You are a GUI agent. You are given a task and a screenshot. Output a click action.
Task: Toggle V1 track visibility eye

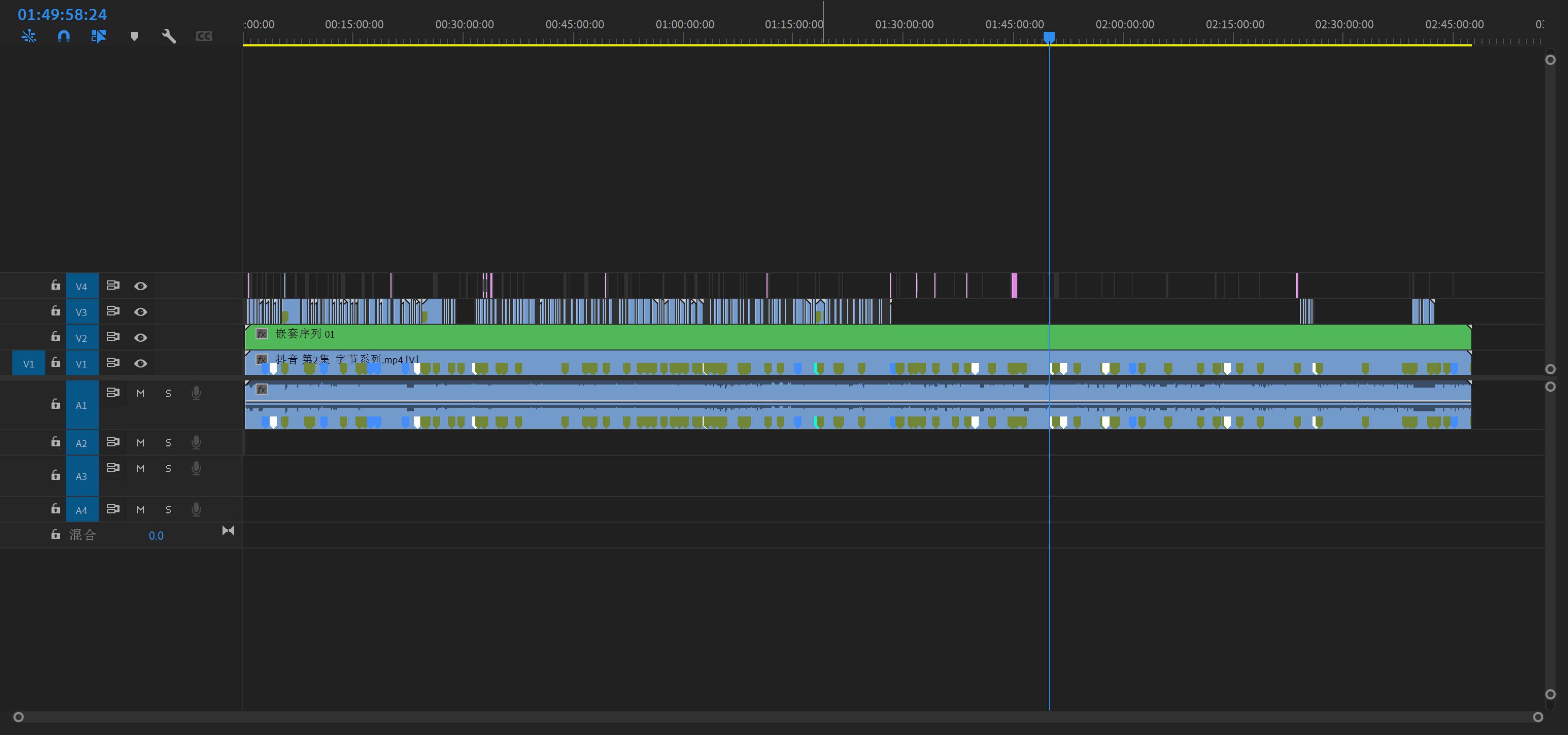coord(141,363)
